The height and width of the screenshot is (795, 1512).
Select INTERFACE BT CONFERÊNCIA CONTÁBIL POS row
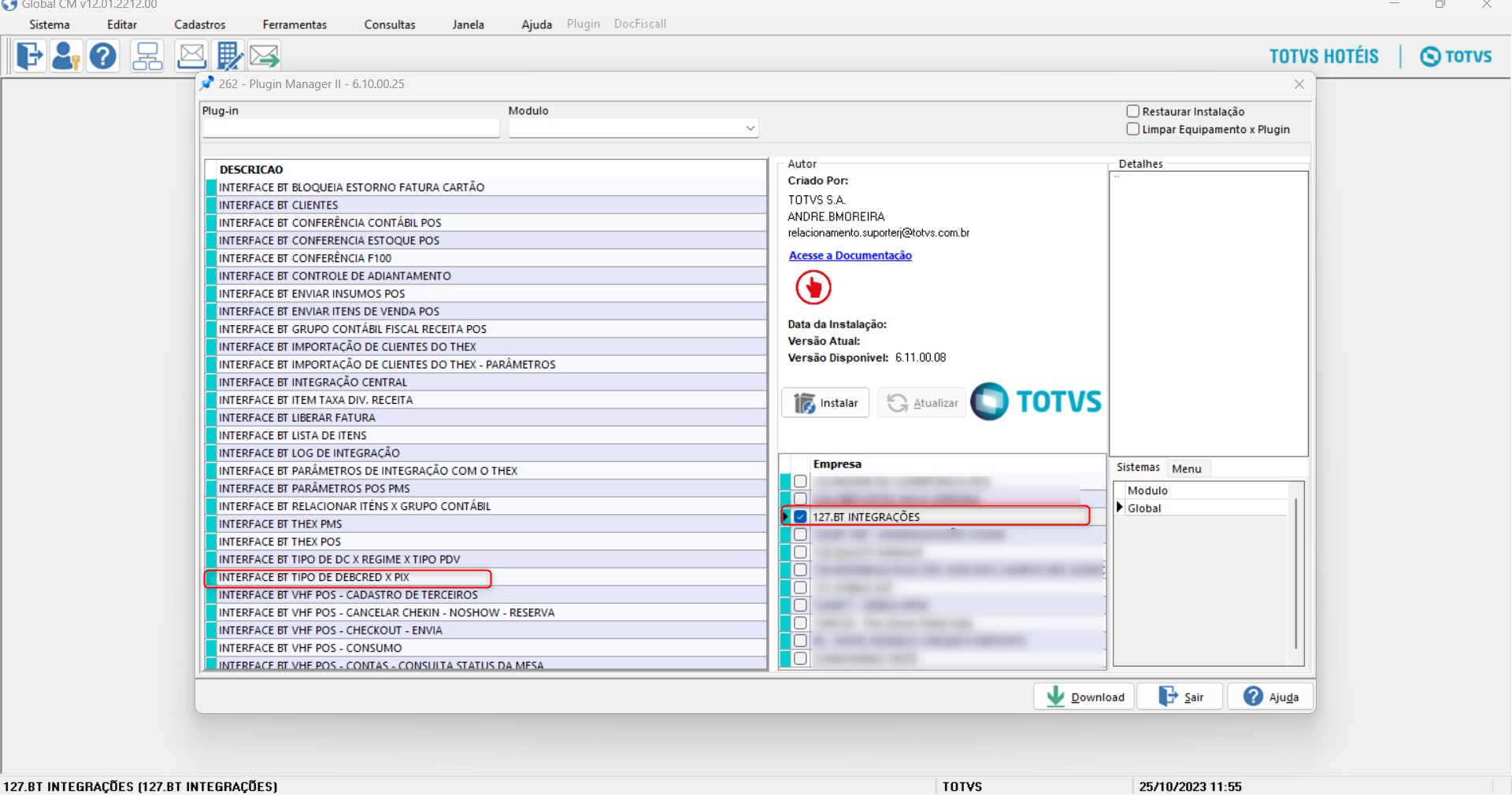tap(487, 223)
